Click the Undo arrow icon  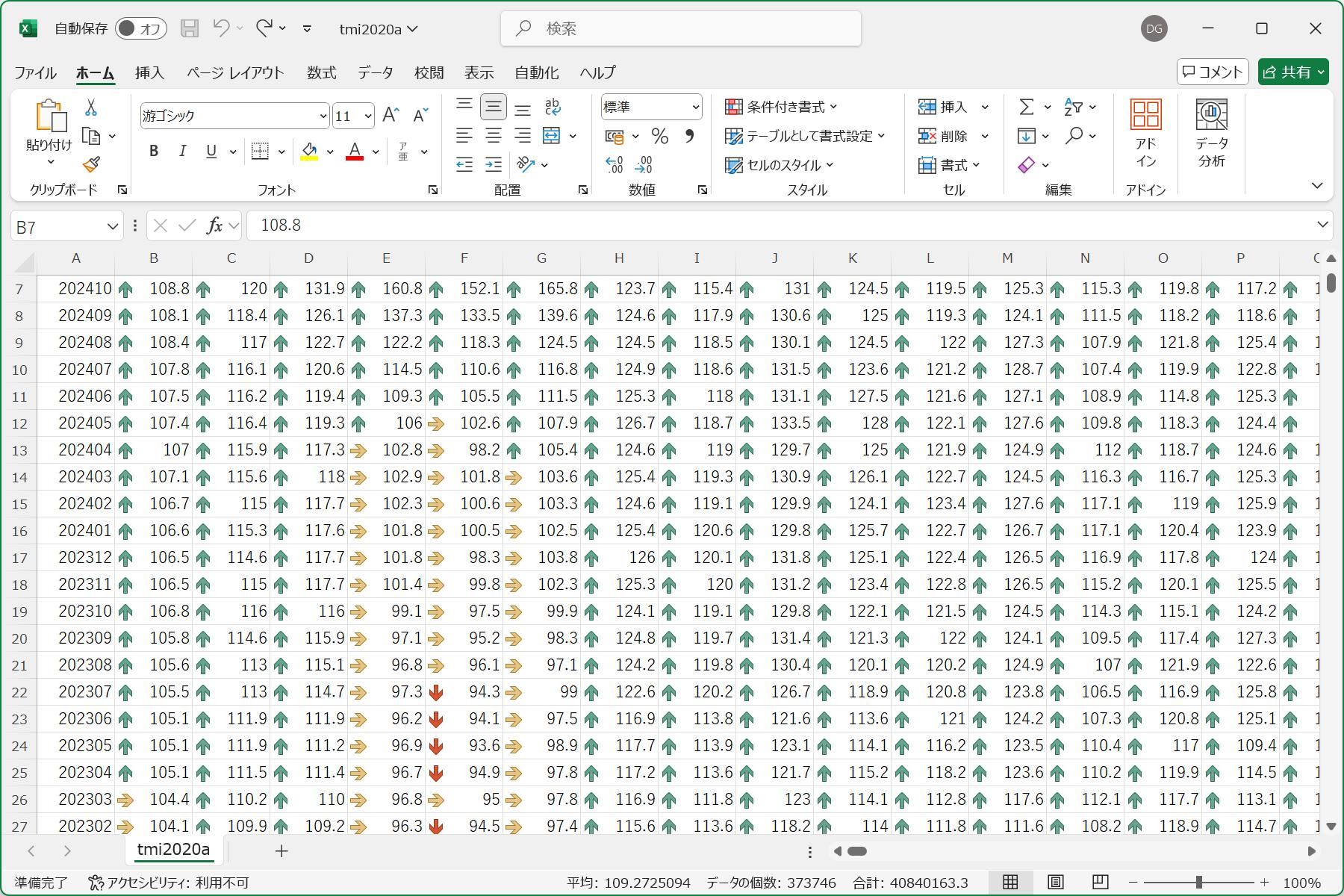tap(221, 28)
